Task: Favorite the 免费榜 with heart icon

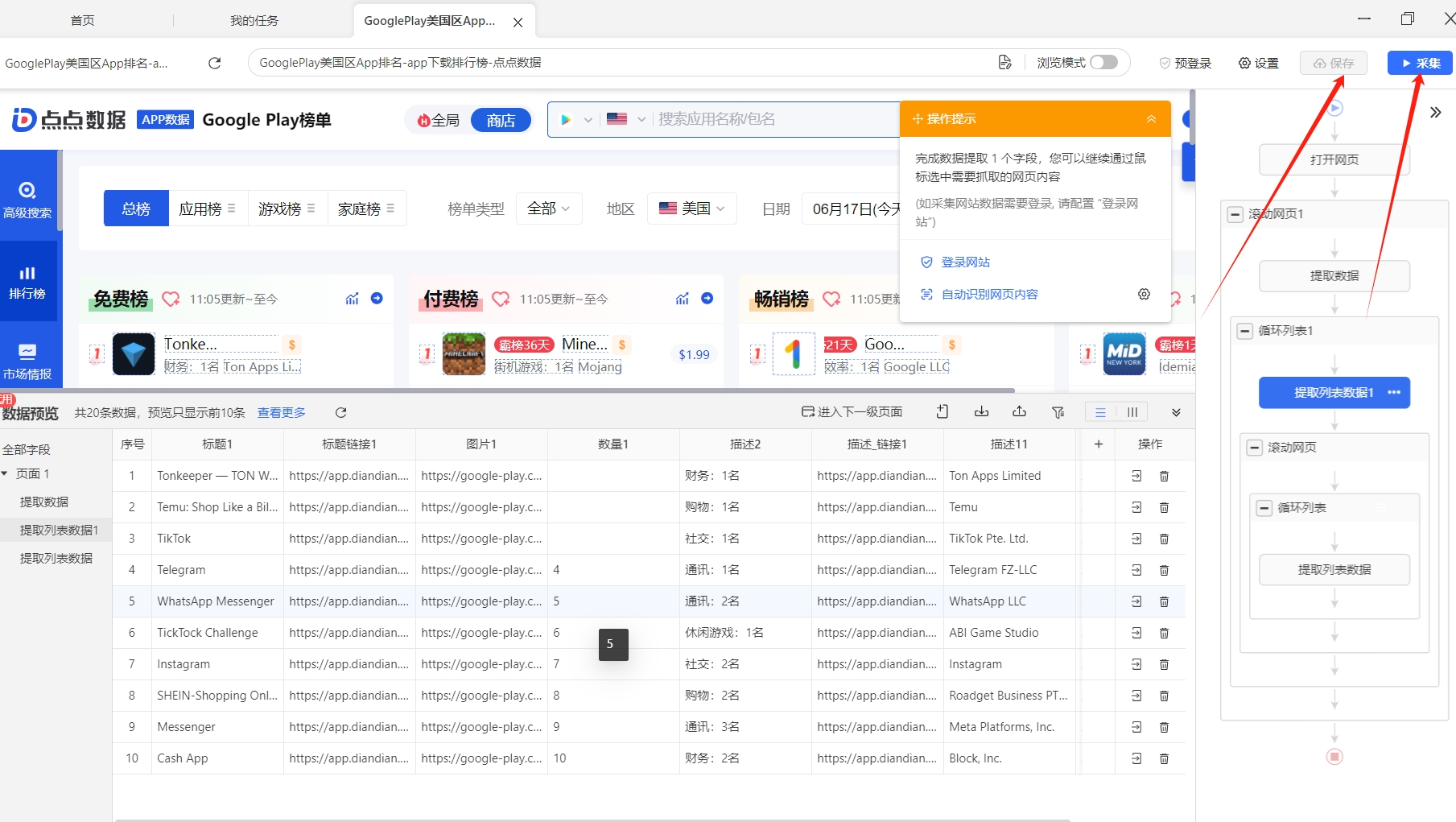Action: pos(171,299)
